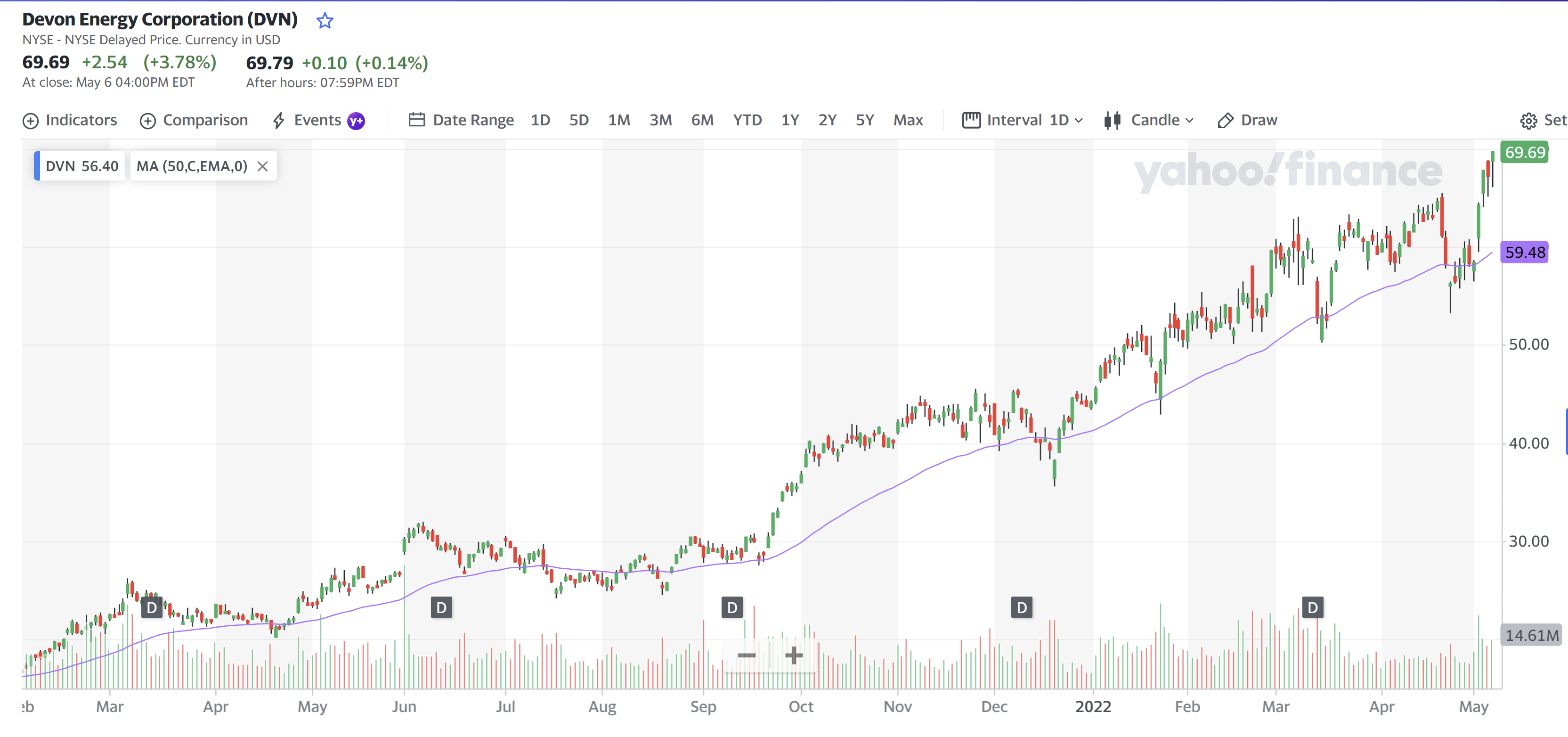Select the 1M range
The image size is (1568, 737).
click(619, 120)
